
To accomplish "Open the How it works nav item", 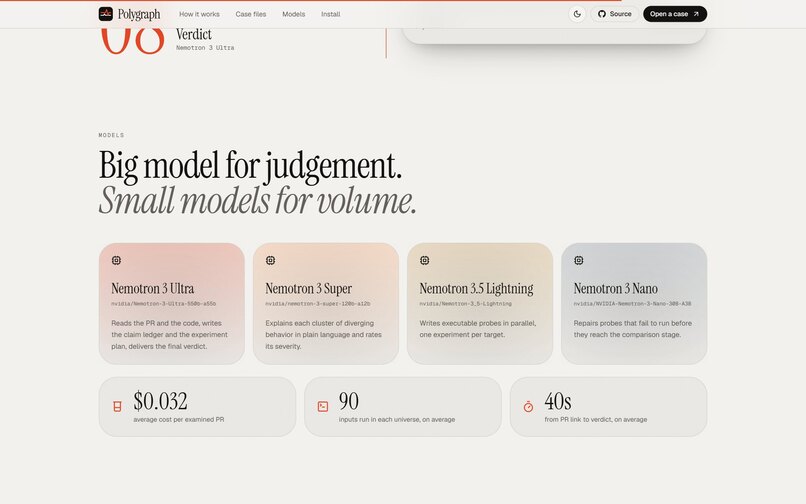I will coord(199,14).
